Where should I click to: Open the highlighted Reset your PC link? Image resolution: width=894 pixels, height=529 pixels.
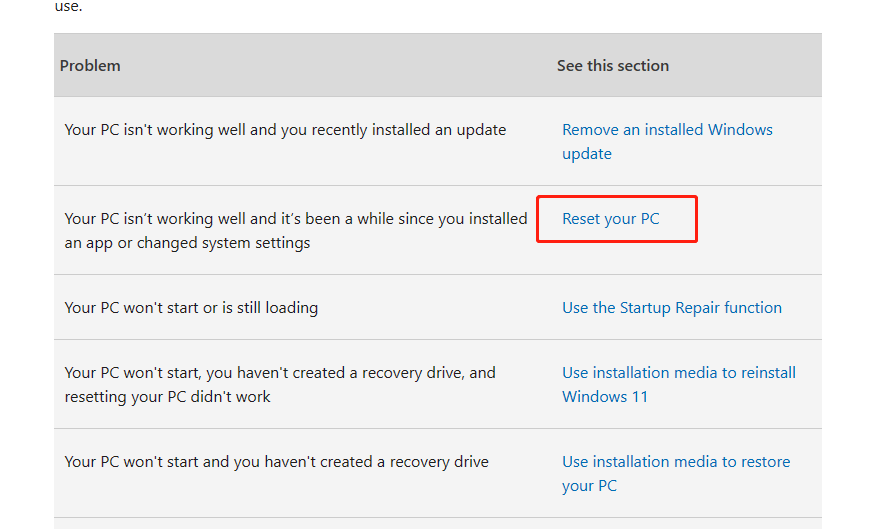click(x=611, y=219)
